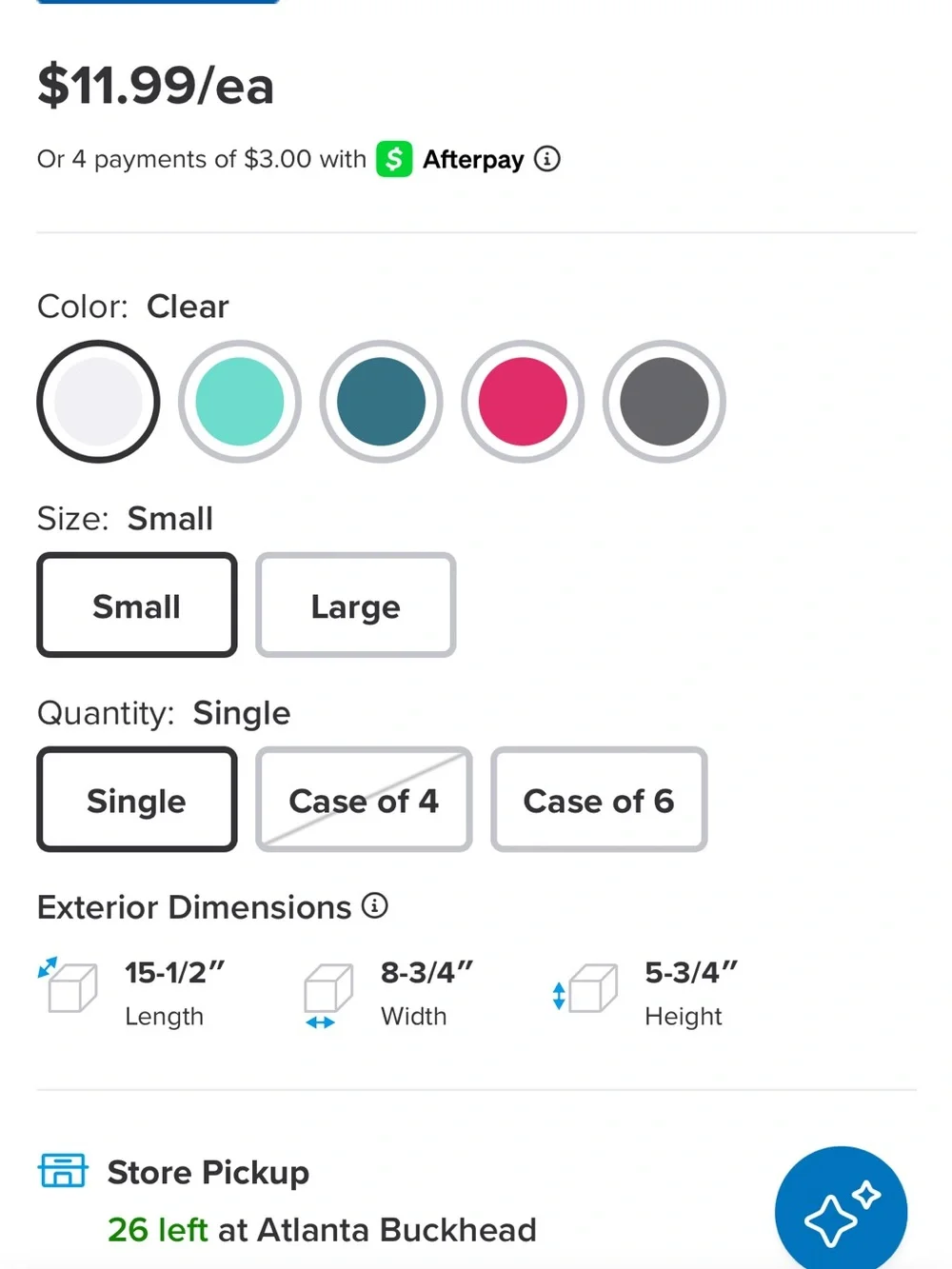Pick the gray color swatch
Image resolution: width=952 pixels, height=1269 pixels.
point(664,402)
